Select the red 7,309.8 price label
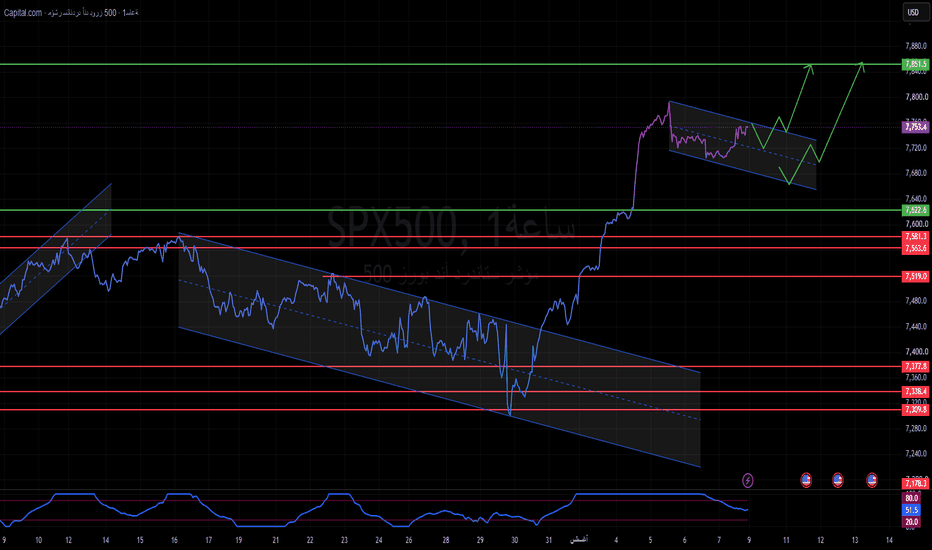932x550 pixels. pyautogui.click(x=915, y=410)
